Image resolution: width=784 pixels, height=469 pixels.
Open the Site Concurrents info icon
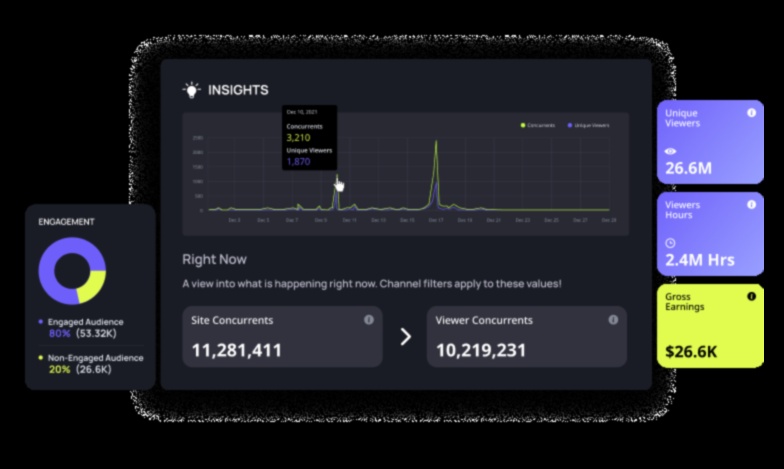pyautogui.click(x=369, y=320)
